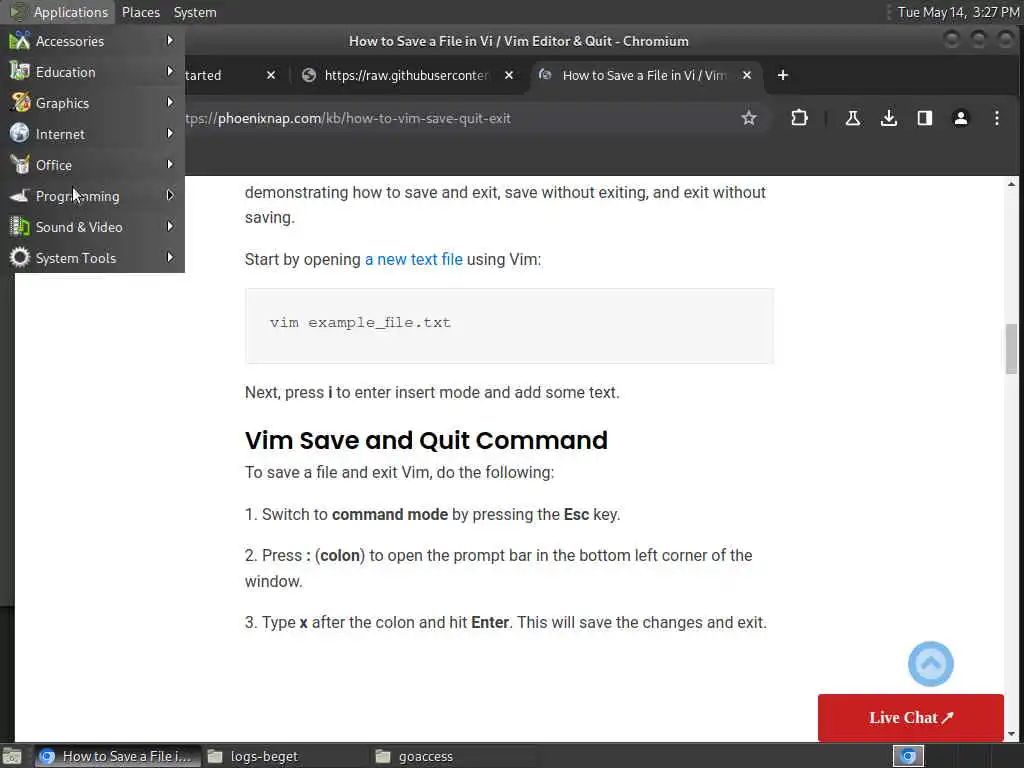The image size is (1024, 768).
Task: Expand the arrow next to Education
Action: (x=170, y=71)
